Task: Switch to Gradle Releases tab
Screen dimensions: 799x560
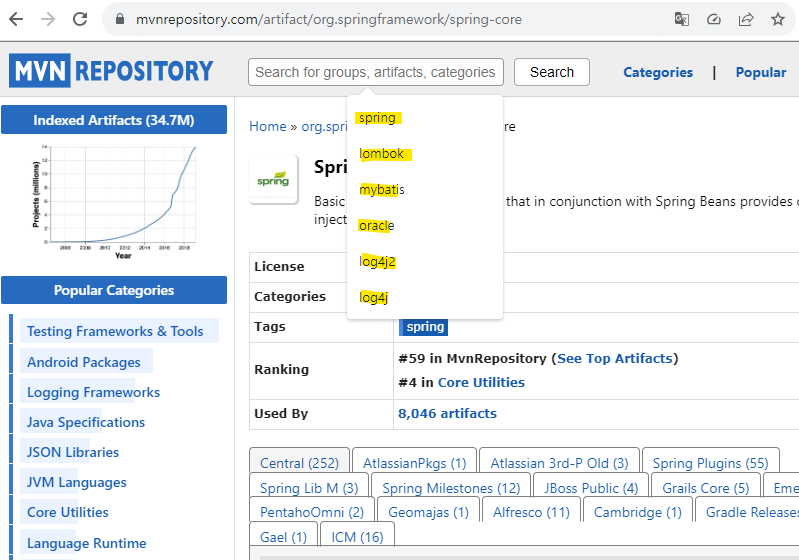Action: pos(747,511)
